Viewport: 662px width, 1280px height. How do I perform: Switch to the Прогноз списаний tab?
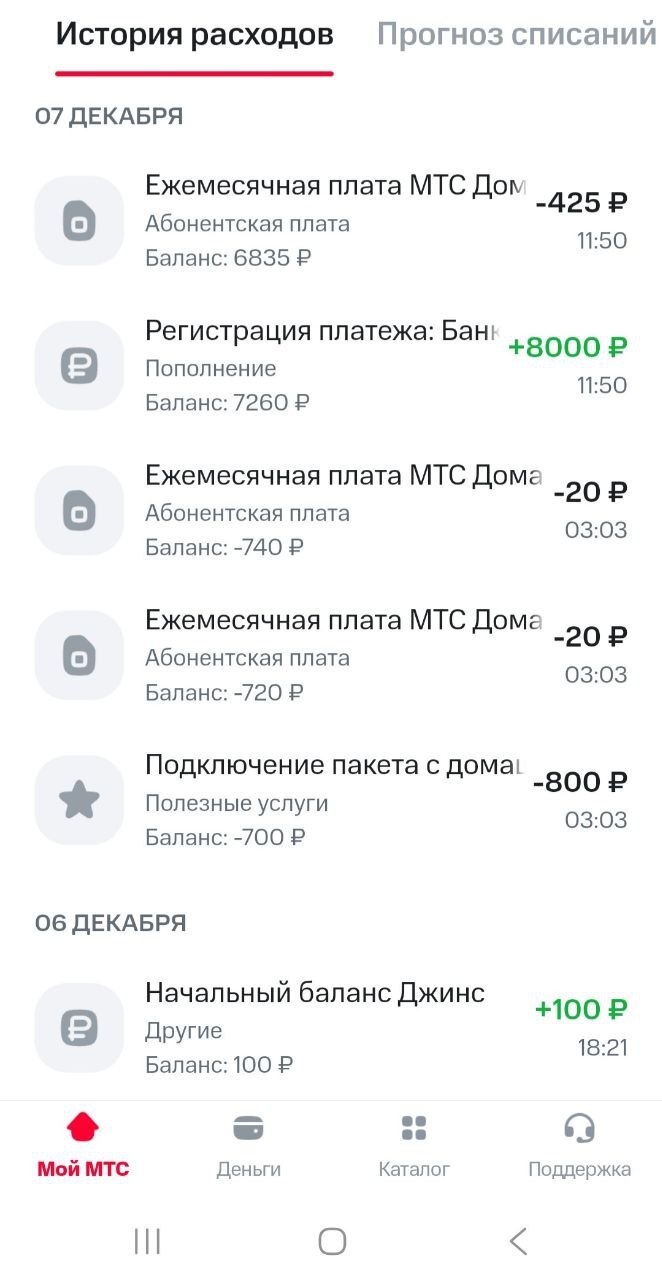pyautogui.click(x=516, y=35)
